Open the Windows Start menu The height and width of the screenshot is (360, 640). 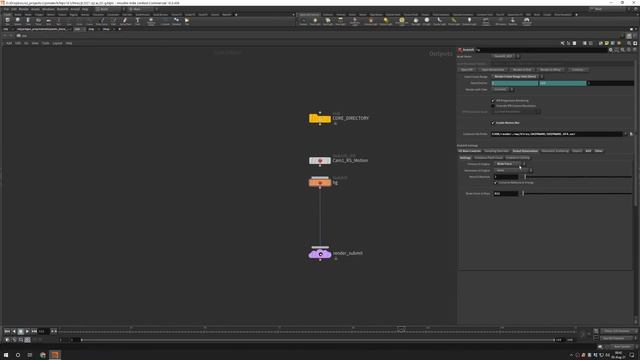(6, 355)
